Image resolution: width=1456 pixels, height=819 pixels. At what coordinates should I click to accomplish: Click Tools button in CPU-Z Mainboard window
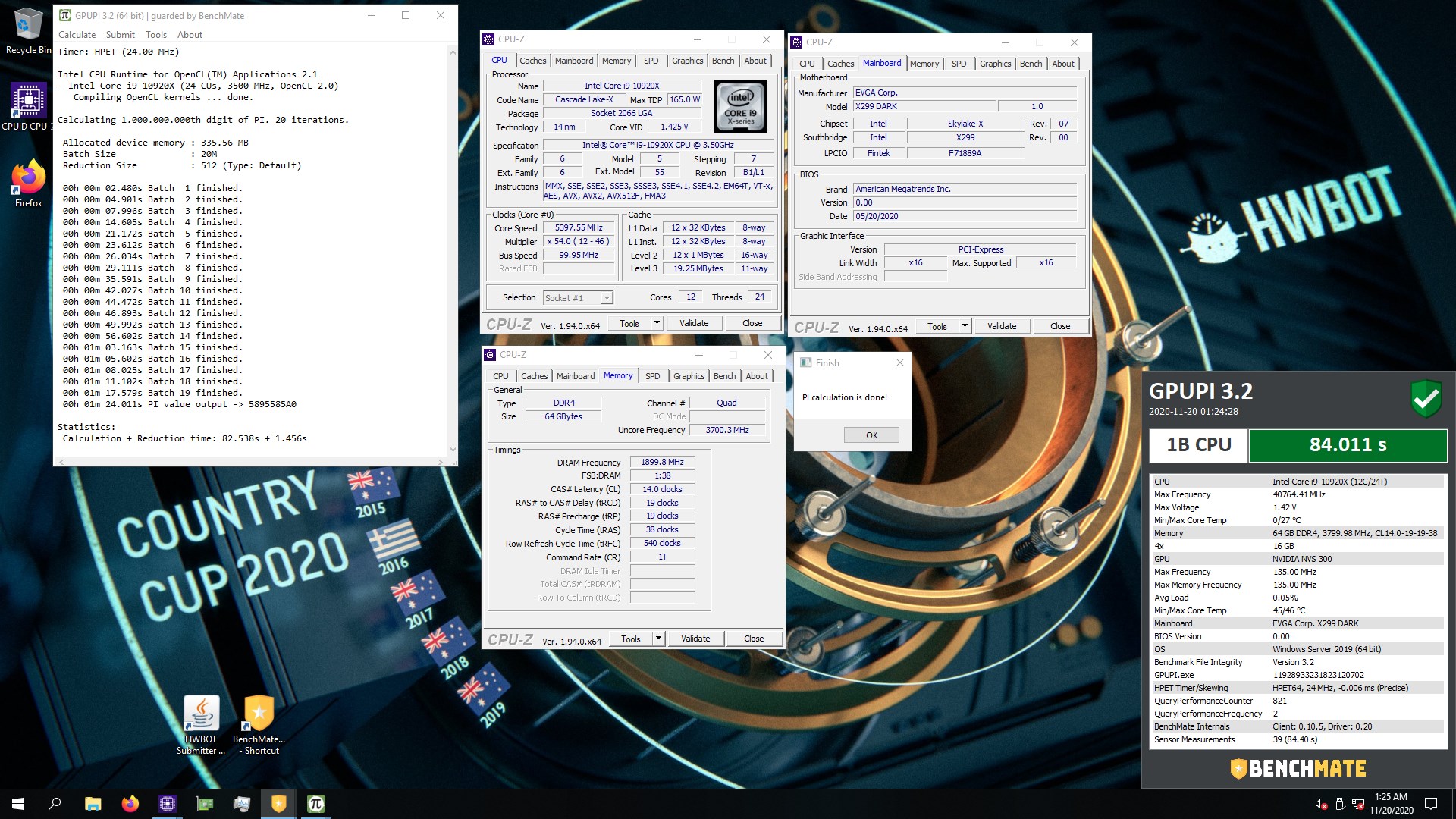(937, 326)
